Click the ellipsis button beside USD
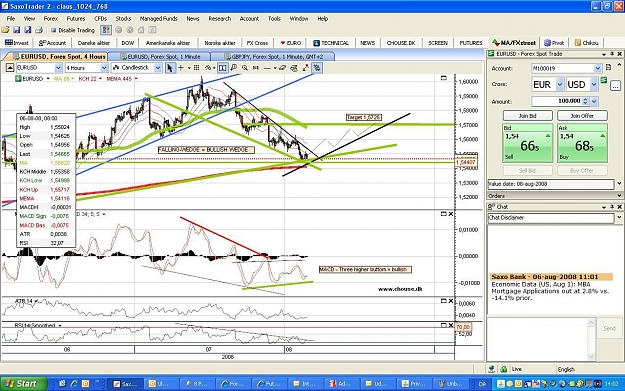The image size is (625, 391). 615,85
